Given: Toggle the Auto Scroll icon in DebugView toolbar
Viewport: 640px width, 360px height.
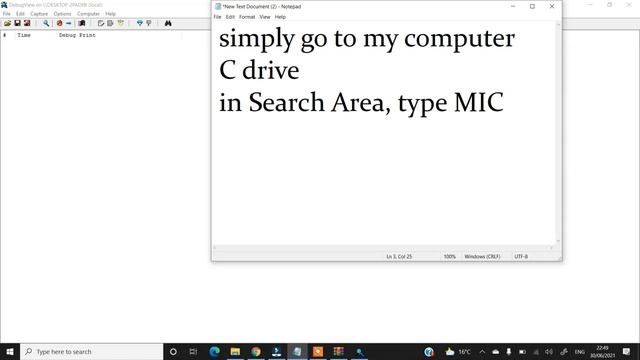Looking at the screenshot, I should 101,23.
